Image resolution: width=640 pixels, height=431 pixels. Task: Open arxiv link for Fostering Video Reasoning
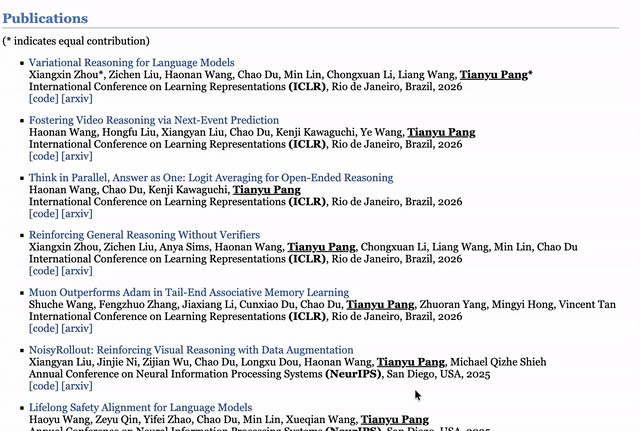[x=77, y=156]
